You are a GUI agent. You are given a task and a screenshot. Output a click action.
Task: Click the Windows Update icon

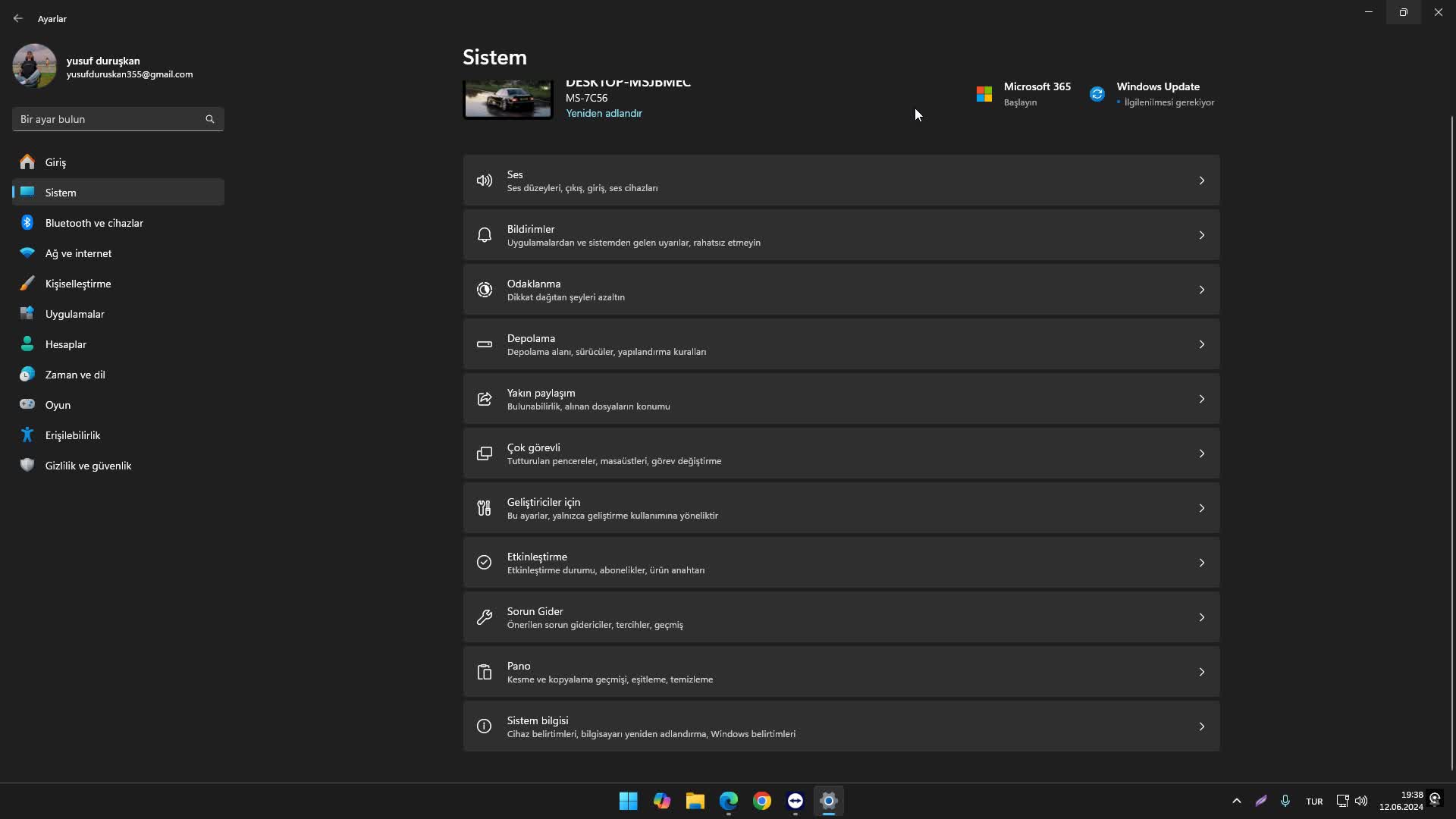click(1097, 93)
